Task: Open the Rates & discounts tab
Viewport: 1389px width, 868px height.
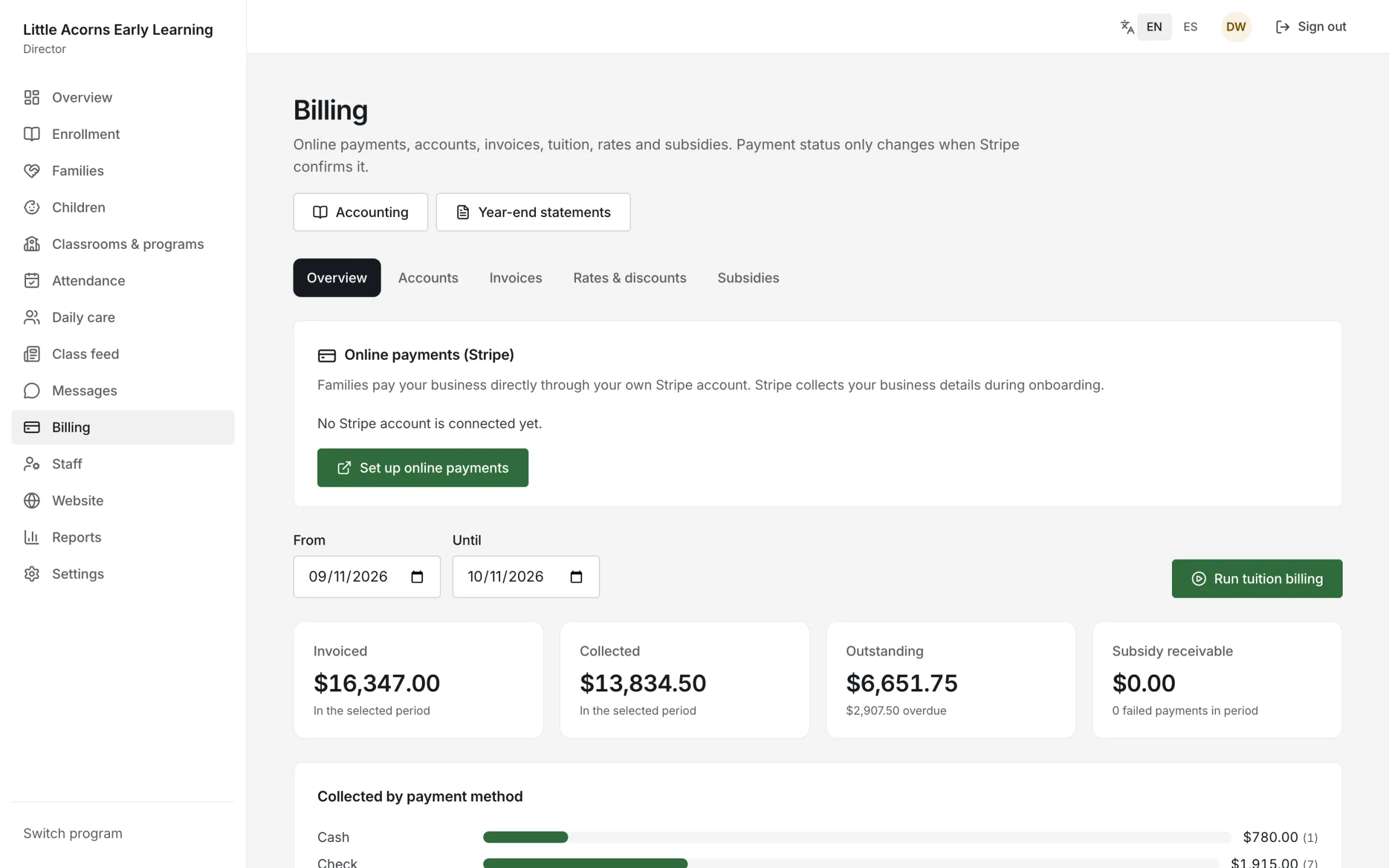Action: click(x=630, y=278)
